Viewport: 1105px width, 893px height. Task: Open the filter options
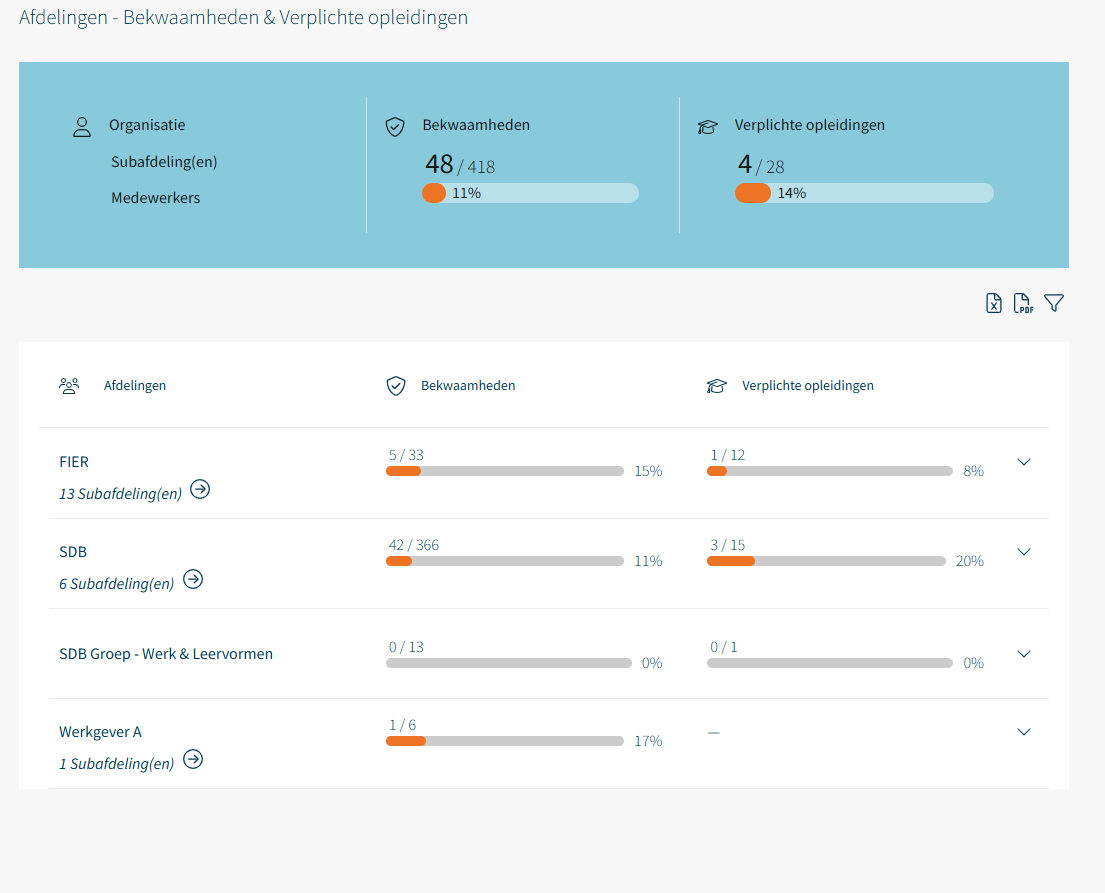click(x=1054, y=303)
